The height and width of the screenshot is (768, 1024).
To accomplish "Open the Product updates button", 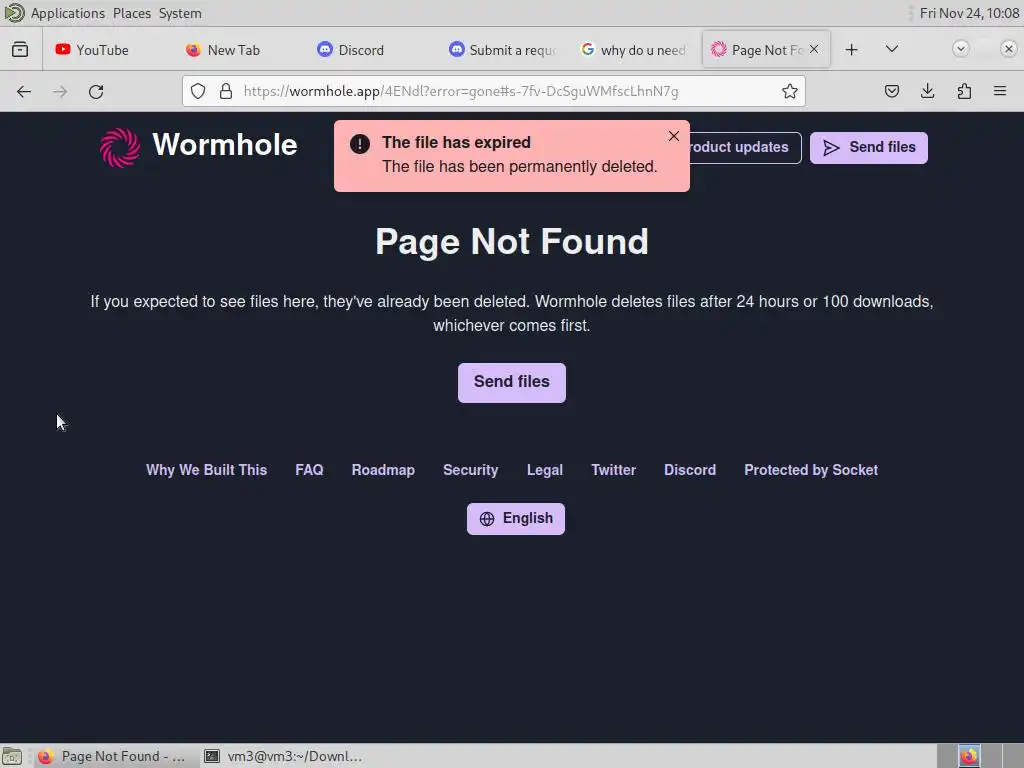I will coord(744,148).
